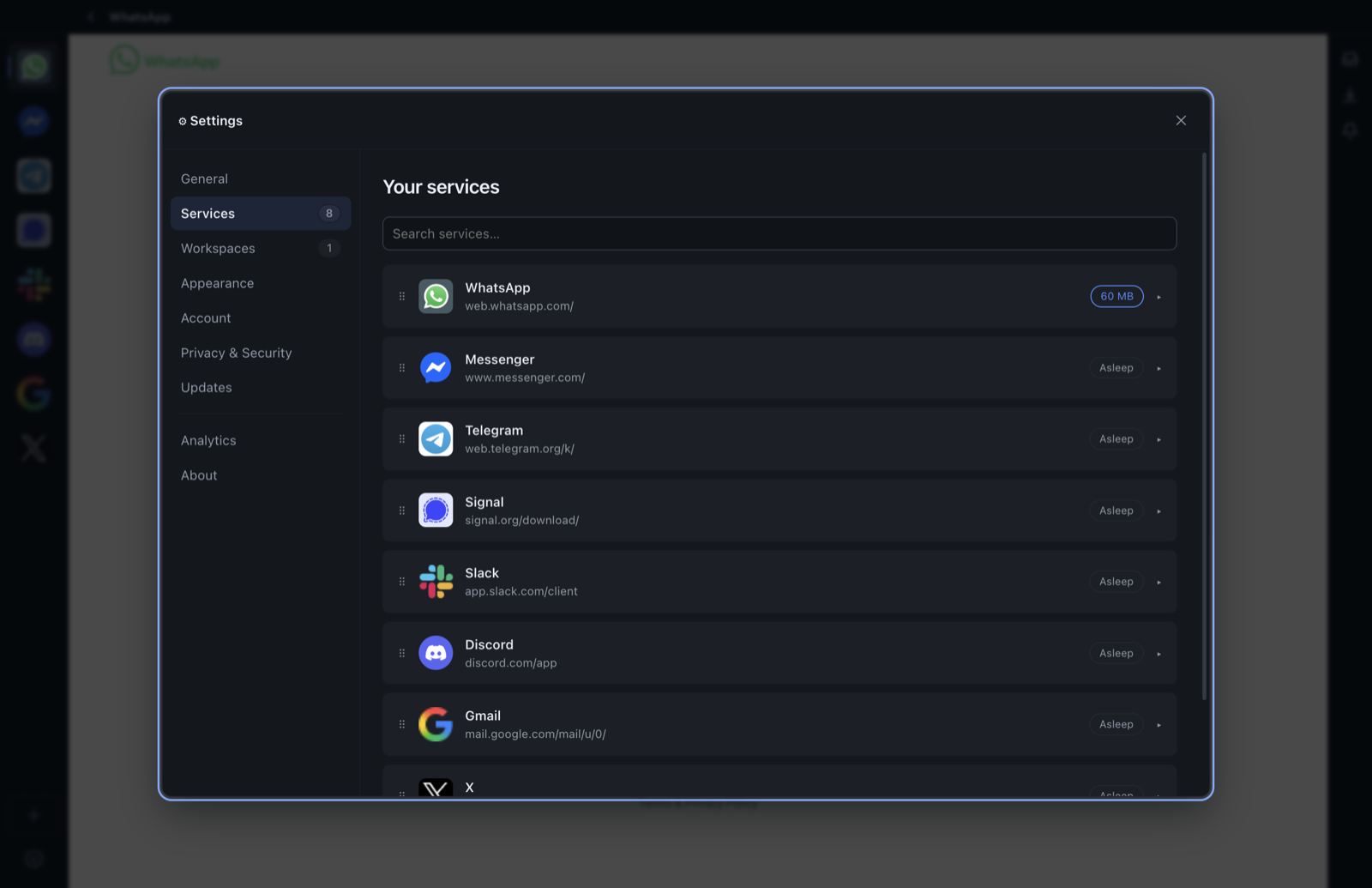This screenshot has height=888, width=1372.
Task: Click the signal.org/download/ URL text
Action: pos(522,520)
